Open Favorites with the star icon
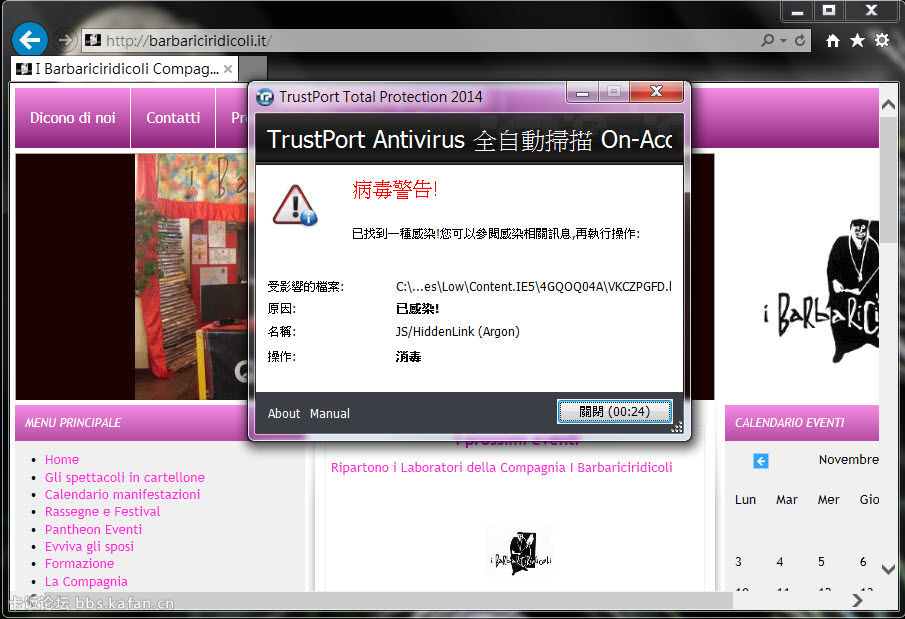The width and height of the screenshot is (905, 619). coord(857,40)
